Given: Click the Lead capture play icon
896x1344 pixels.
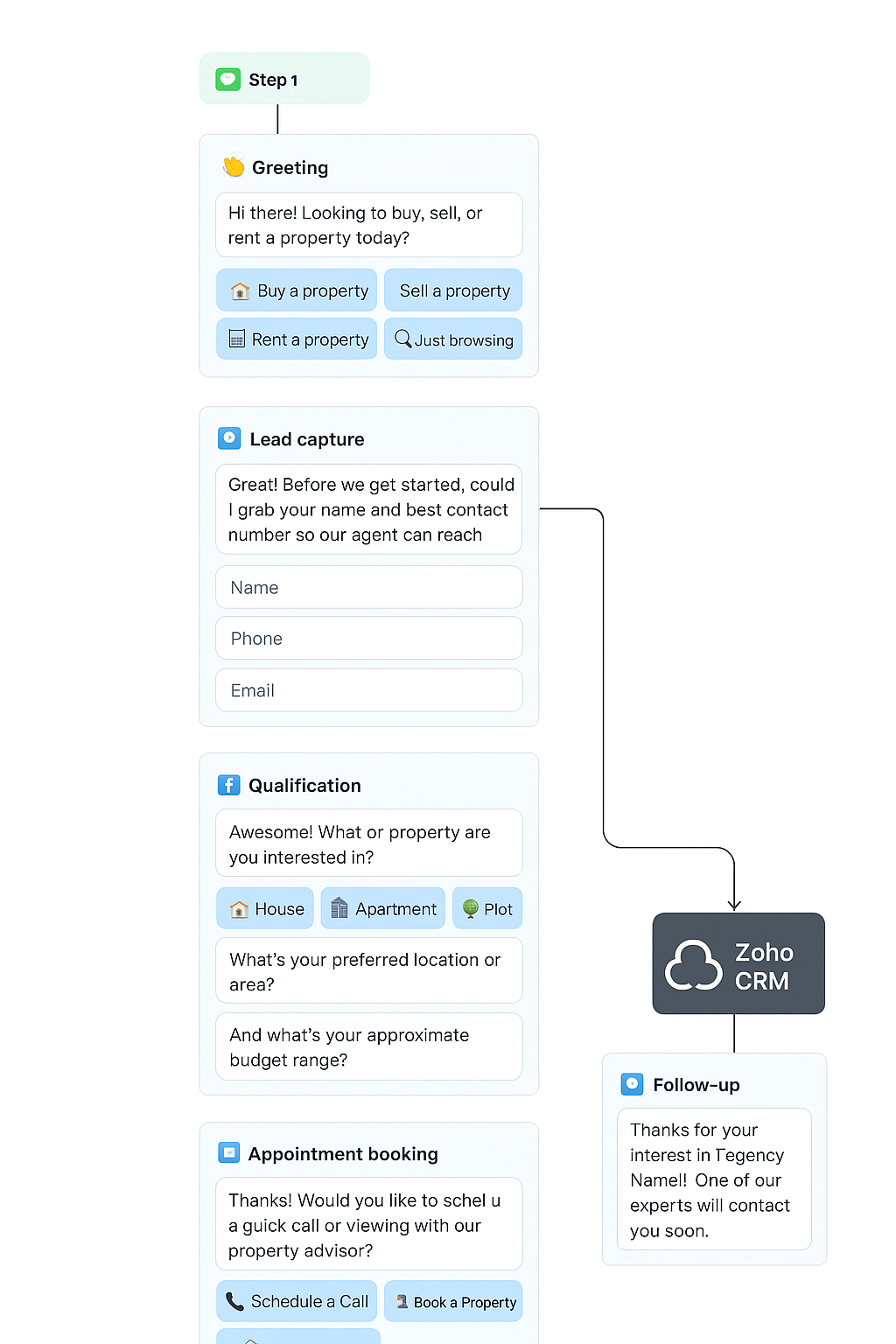Looking at the screenshot, I should click(228, 437).
